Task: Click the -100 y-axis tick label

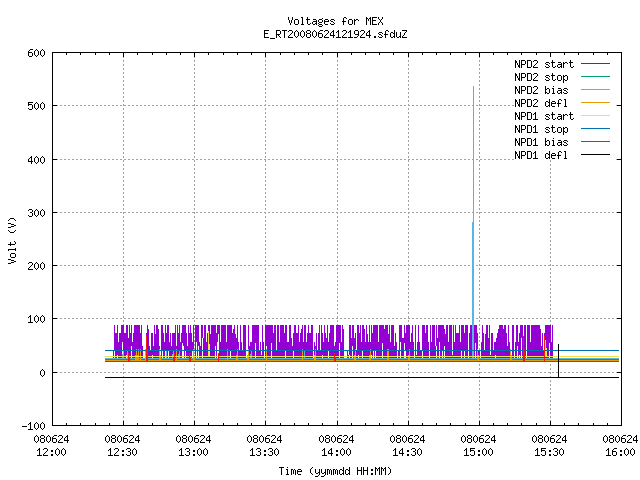Action: (33, 426)
